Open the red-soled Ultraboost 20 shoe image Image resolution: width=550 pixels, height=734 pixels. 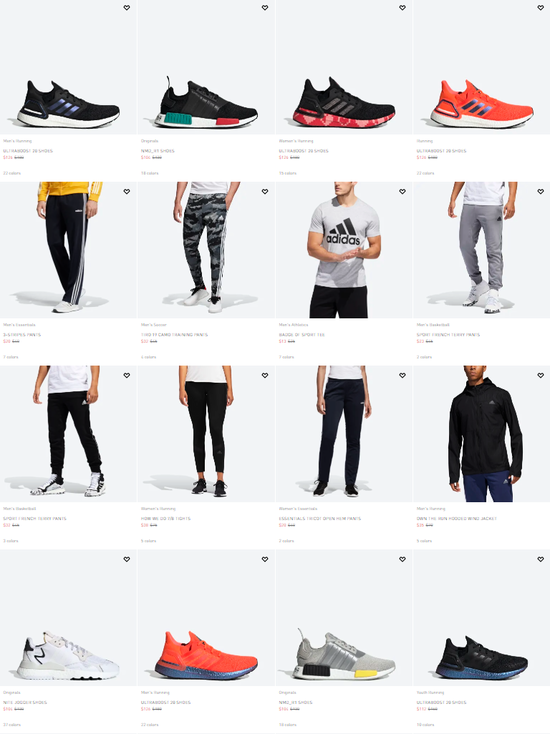344,67
